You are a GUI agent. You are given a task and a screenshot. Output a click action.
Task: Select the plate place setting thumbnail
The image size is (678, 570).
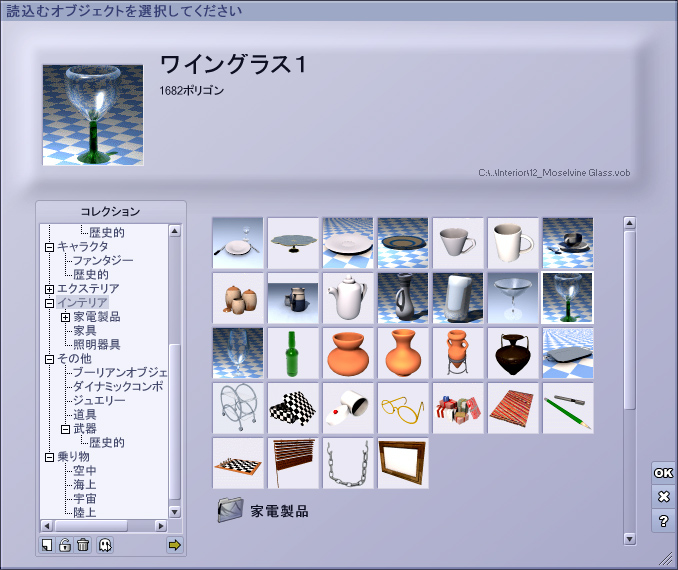(238, 243)
